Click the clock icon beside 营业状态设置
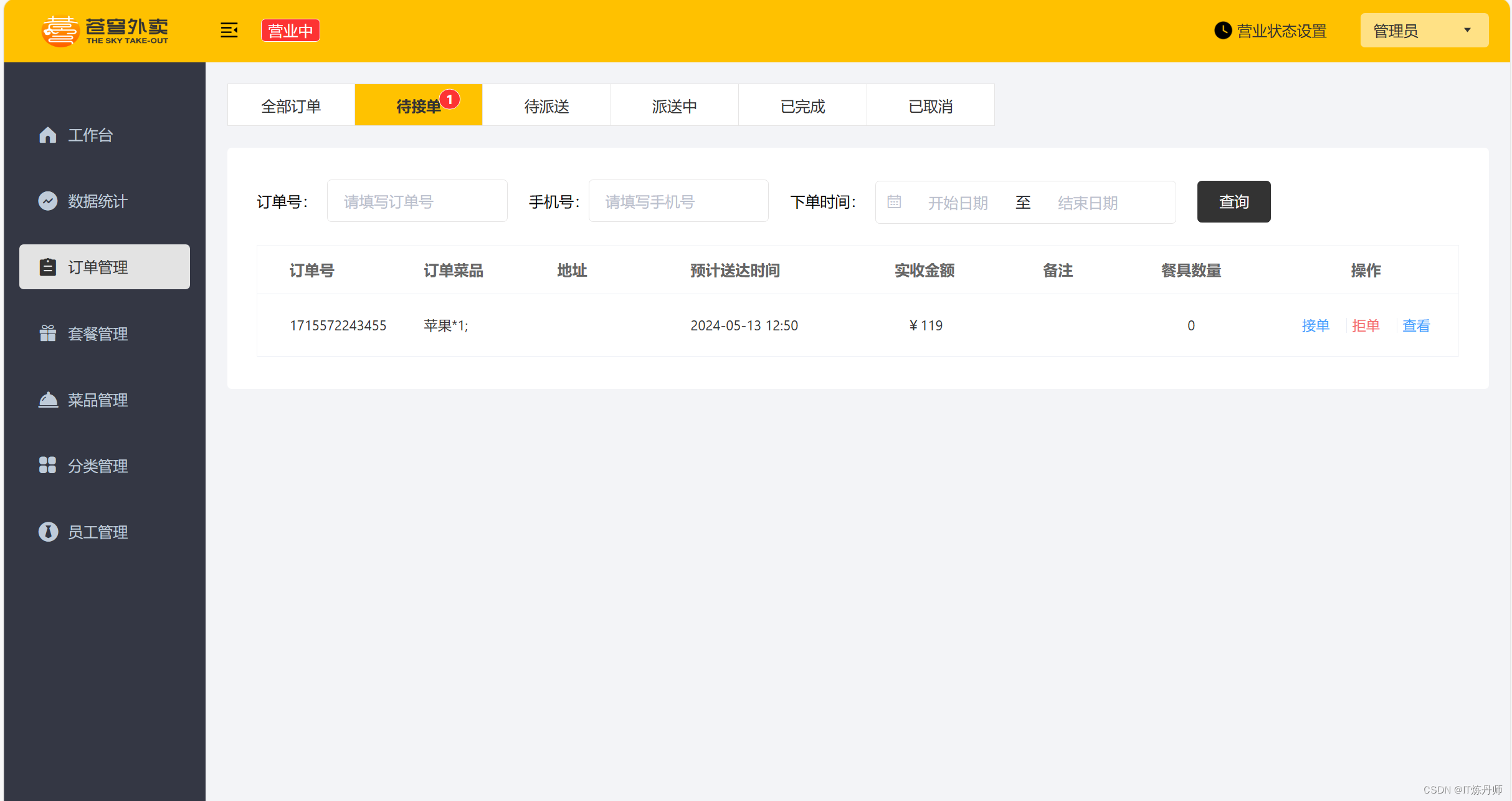1512x801 pixels. (x=1223, y=30)
